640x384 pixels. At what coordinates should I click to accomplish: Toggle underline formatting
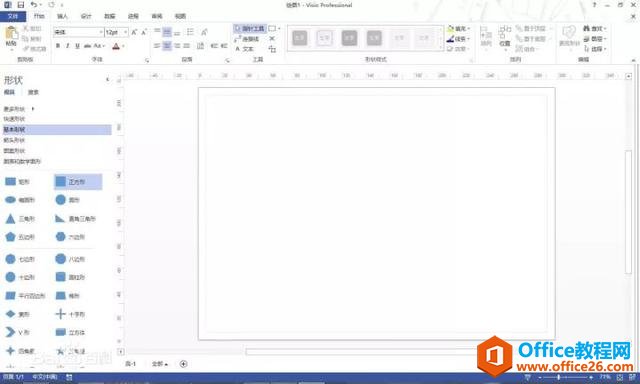click(77, 46)
